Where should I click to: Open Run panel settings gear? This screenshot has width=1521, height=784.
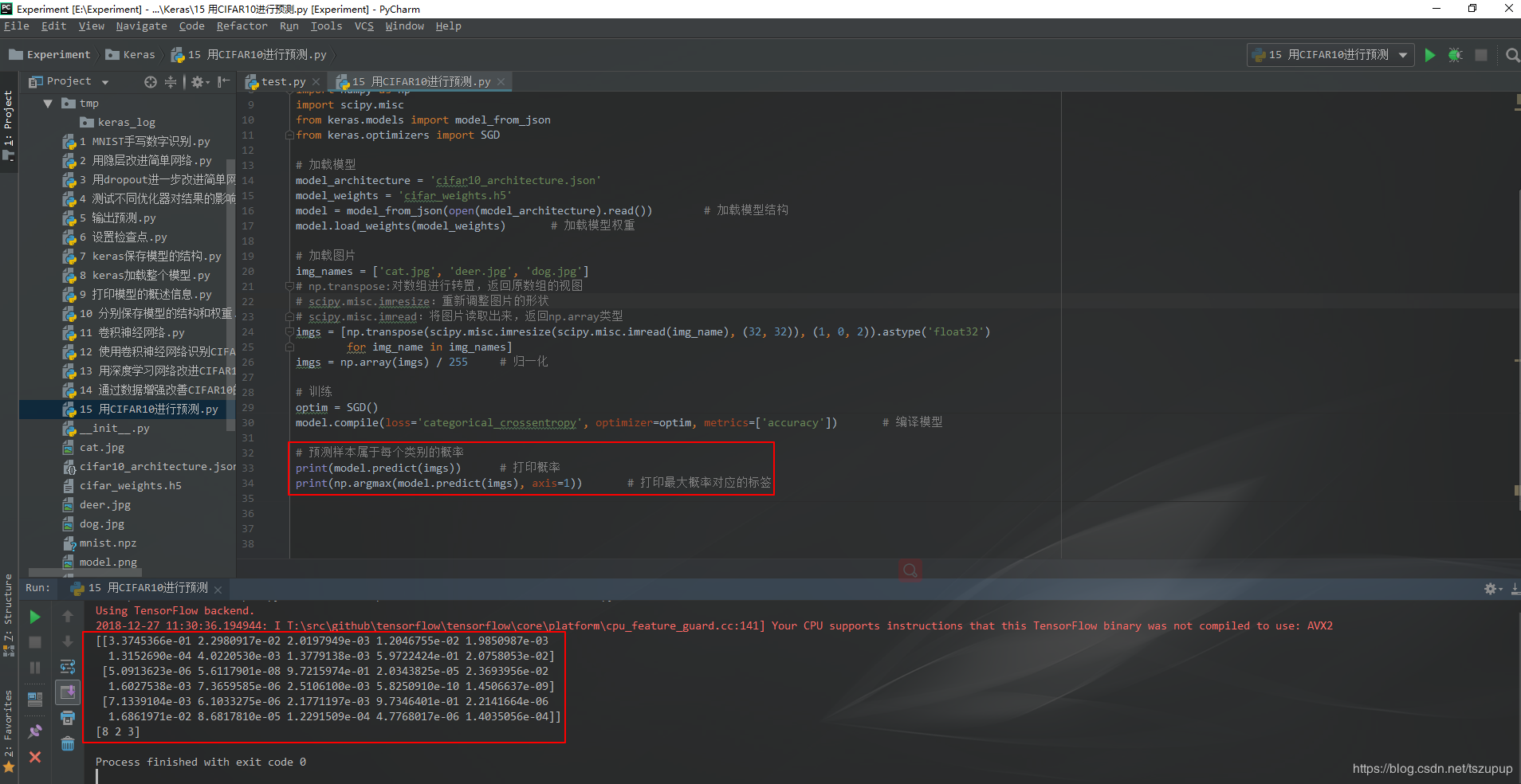pyautogui.click(x=1492, y=589)
